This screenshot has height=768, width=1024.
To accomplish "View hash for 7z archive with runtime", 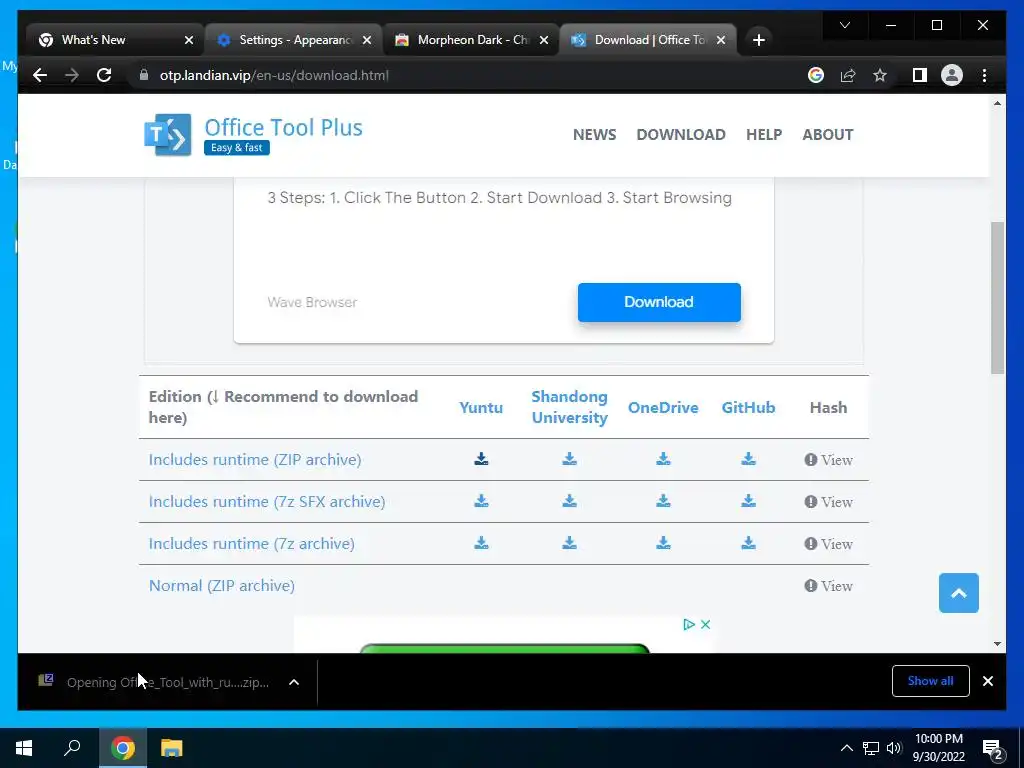I will 828,543.
